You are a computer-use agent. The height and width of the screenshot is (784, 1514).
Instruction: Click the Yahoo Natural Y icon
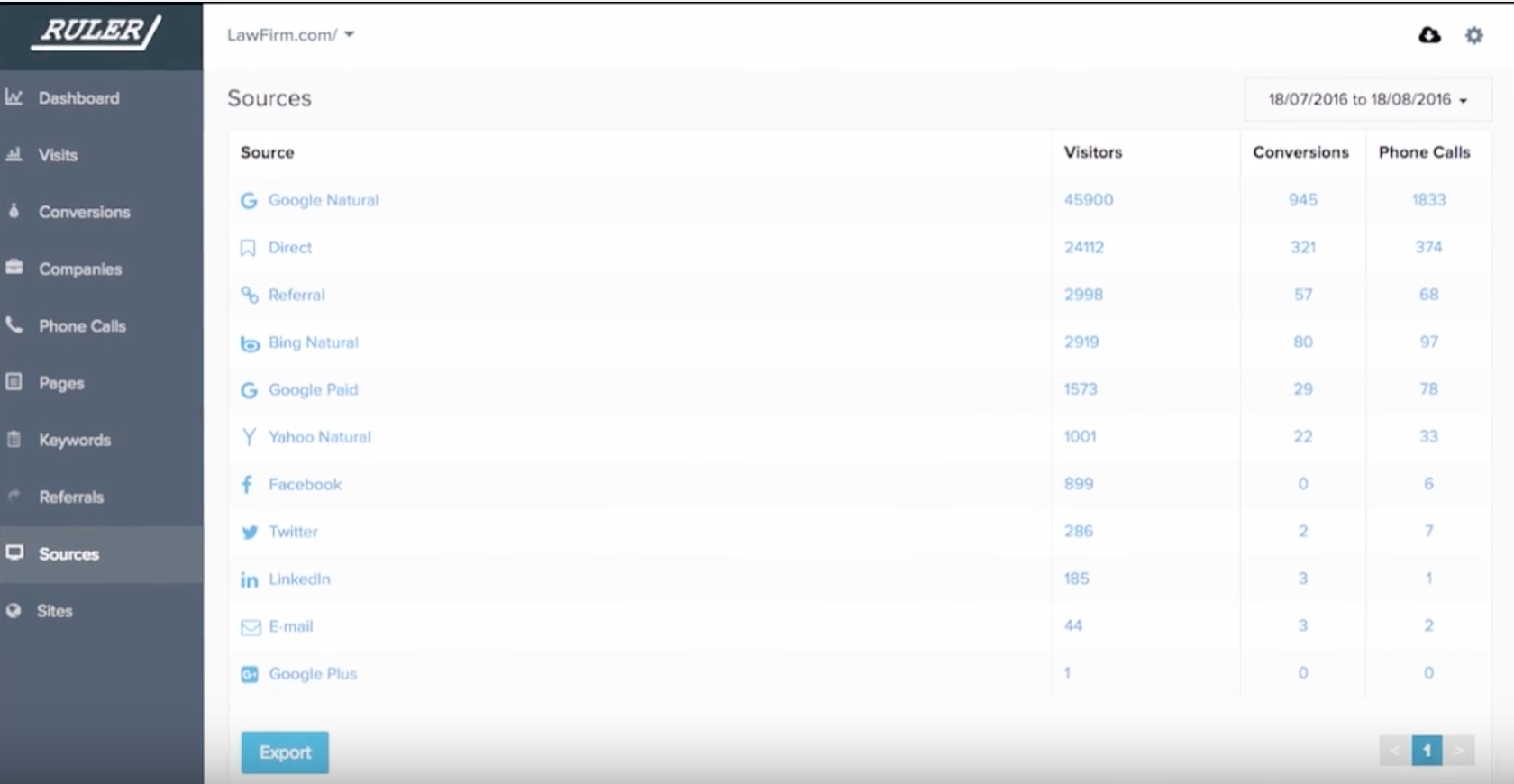pos(249,437)
